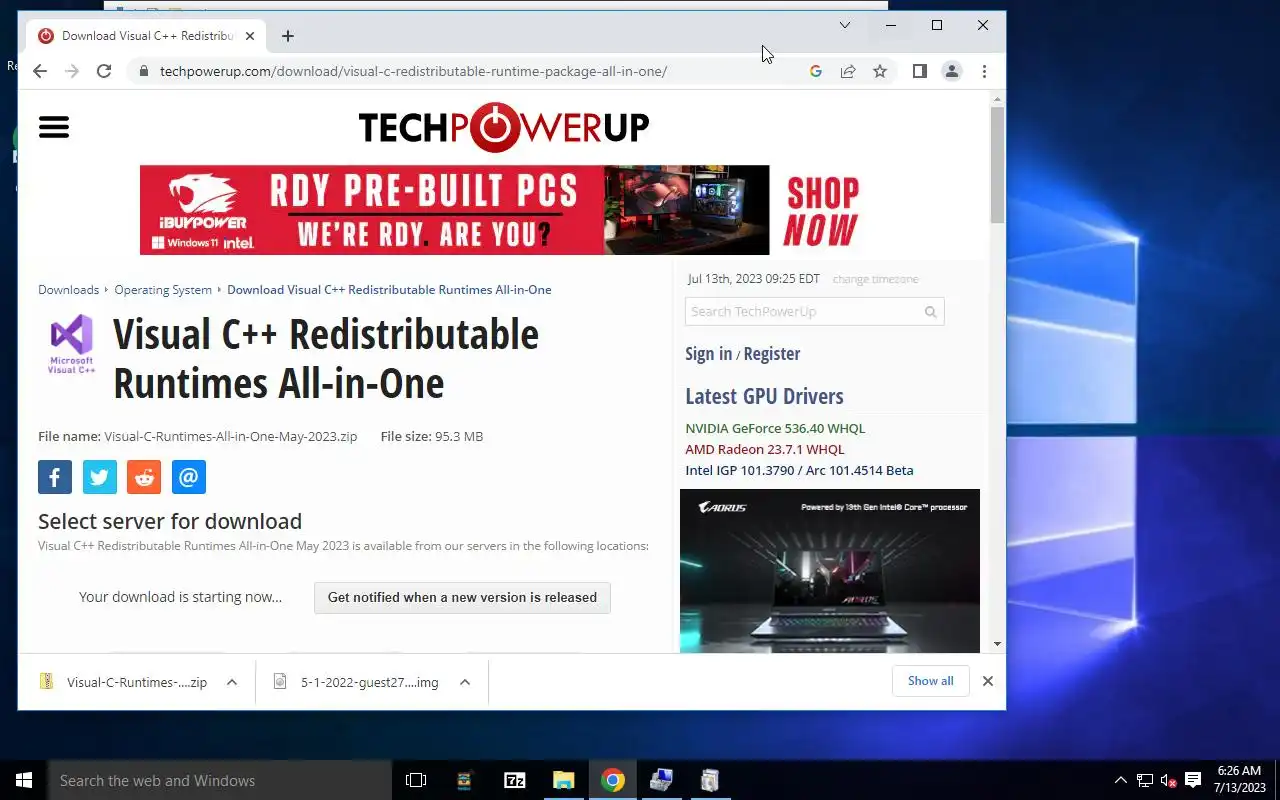Click Search the web and Windows box
Screen dimensions: 1280x800
[220, 780]
